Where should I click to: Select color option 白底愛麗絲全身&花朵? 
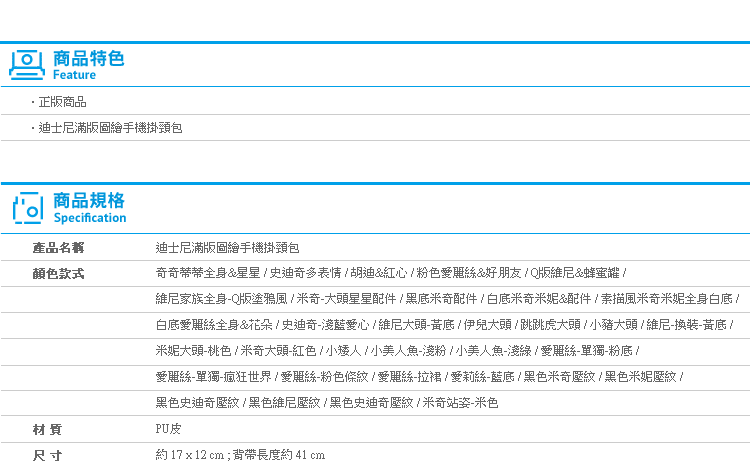tap(214, 325)
